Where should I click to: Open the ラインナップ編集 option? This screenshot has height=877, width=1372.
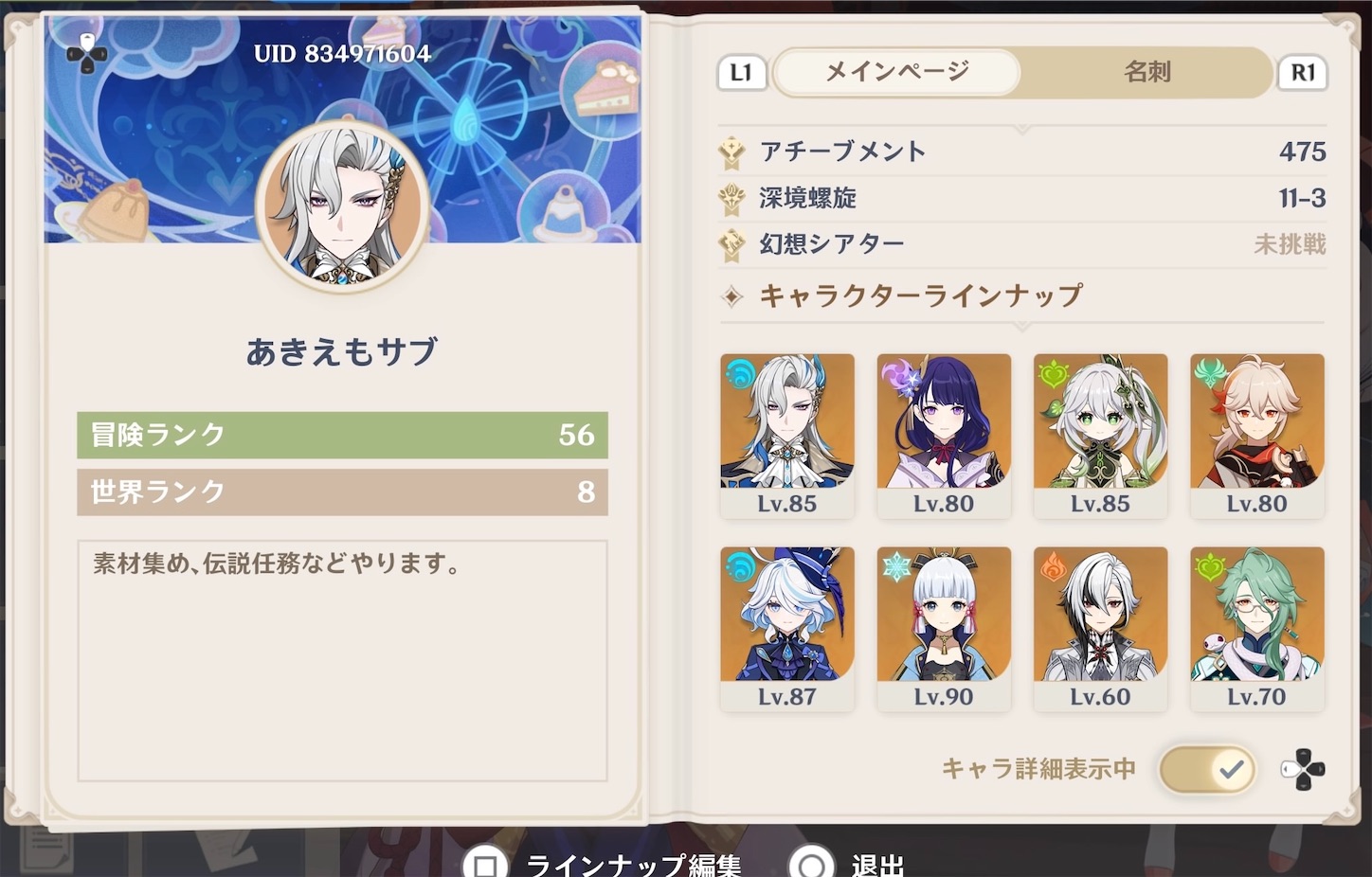[634, 865]
